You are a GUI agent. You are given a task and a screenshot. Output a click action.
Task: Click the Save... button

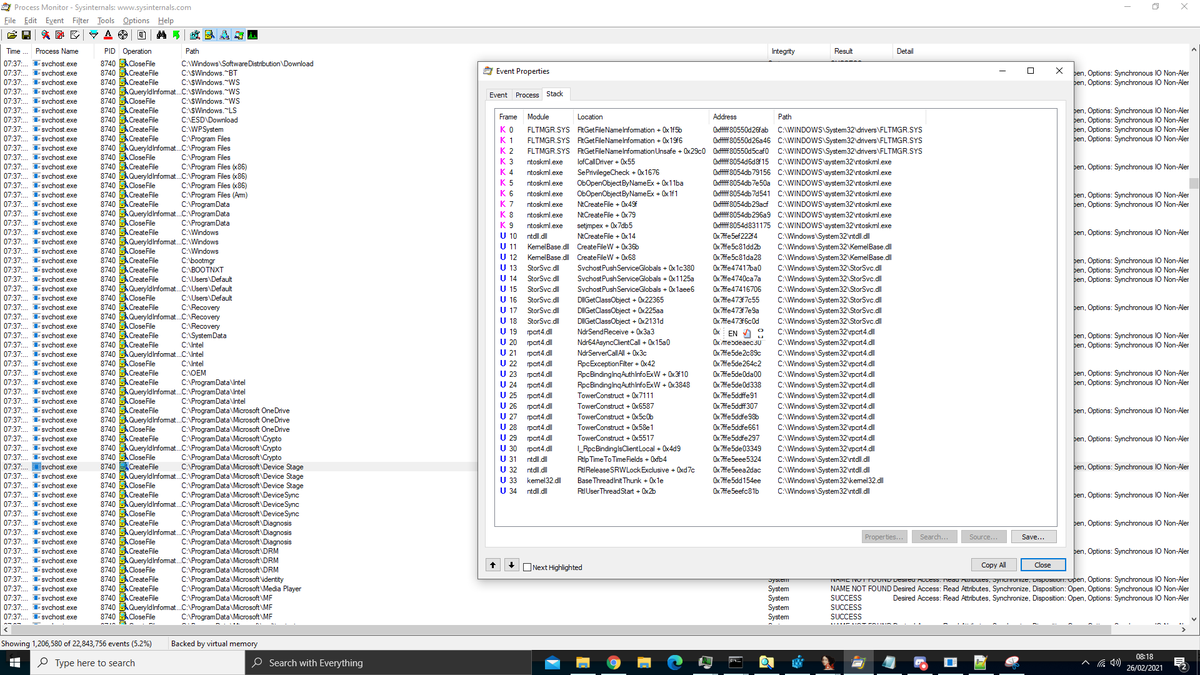click(x=1033, y=537)
